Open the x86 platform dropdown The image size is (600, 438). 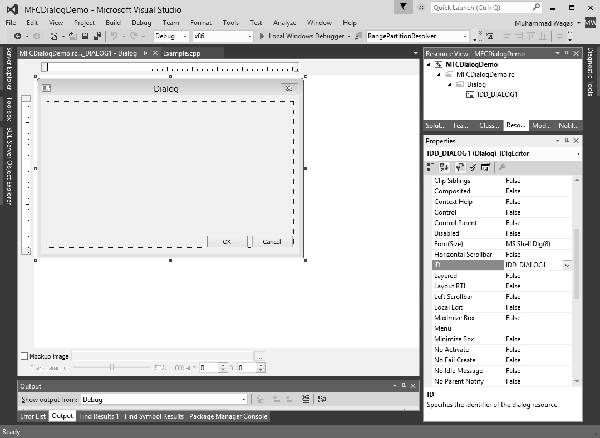click(250, 36)
